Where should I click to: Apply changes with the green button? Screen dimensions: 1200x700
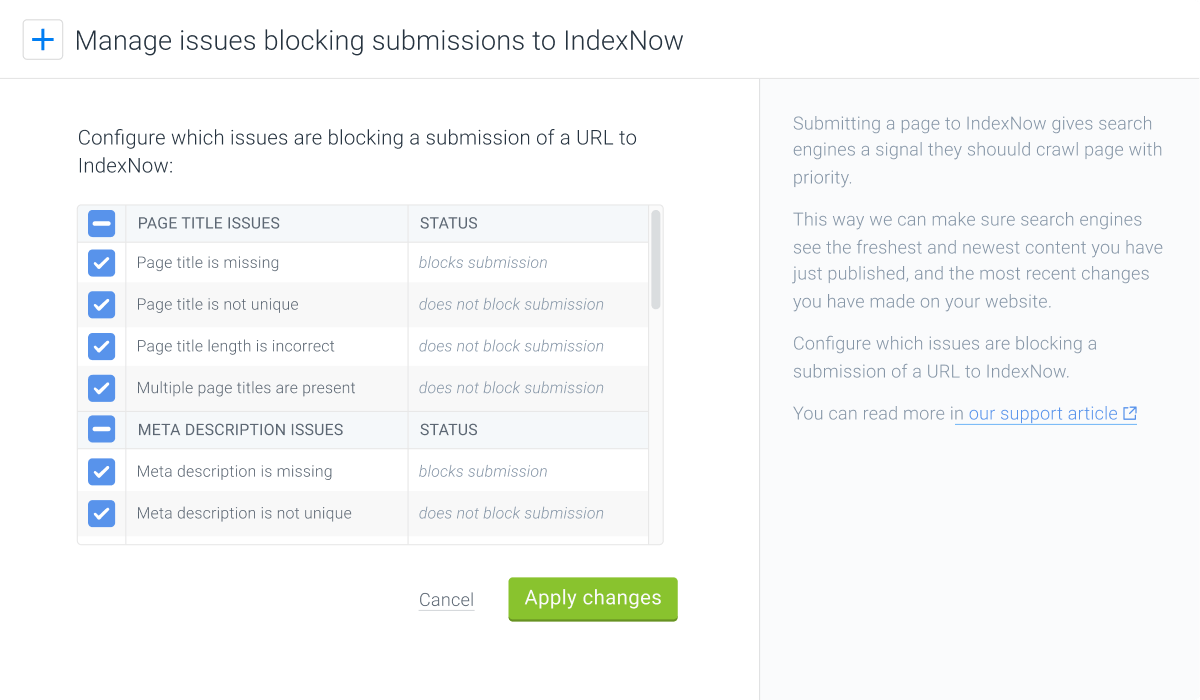pyautogui.click(x=593, y=599)
